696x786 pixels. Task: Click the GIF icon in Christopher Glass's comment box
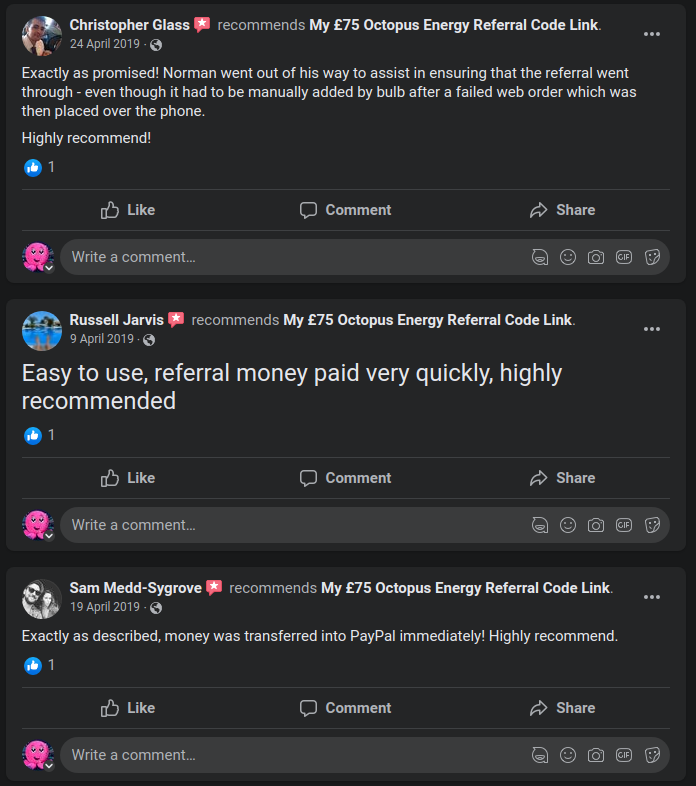[x=624, y=257]
